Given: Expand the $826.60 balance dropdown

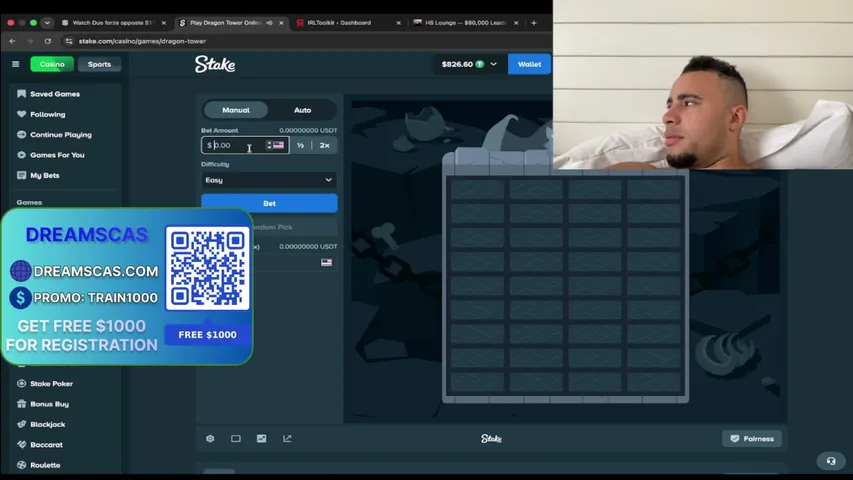Looking at the screenshot, I should 493,64.
